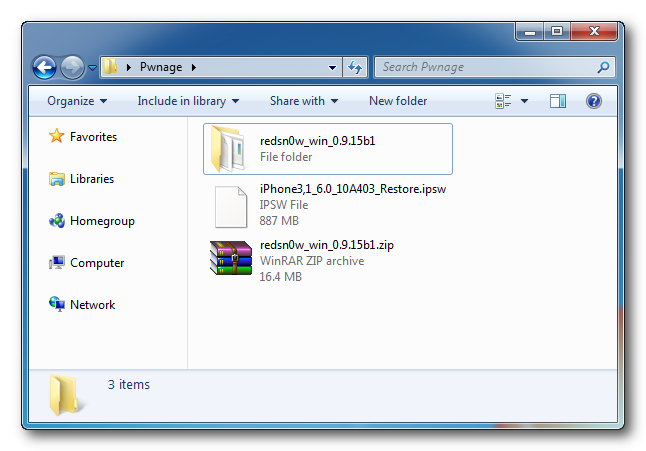This screenshot has height=451, width=646.
Task: Click the 'IPSW File' type label
Action: pyautogui.click(x=284, y=205)
